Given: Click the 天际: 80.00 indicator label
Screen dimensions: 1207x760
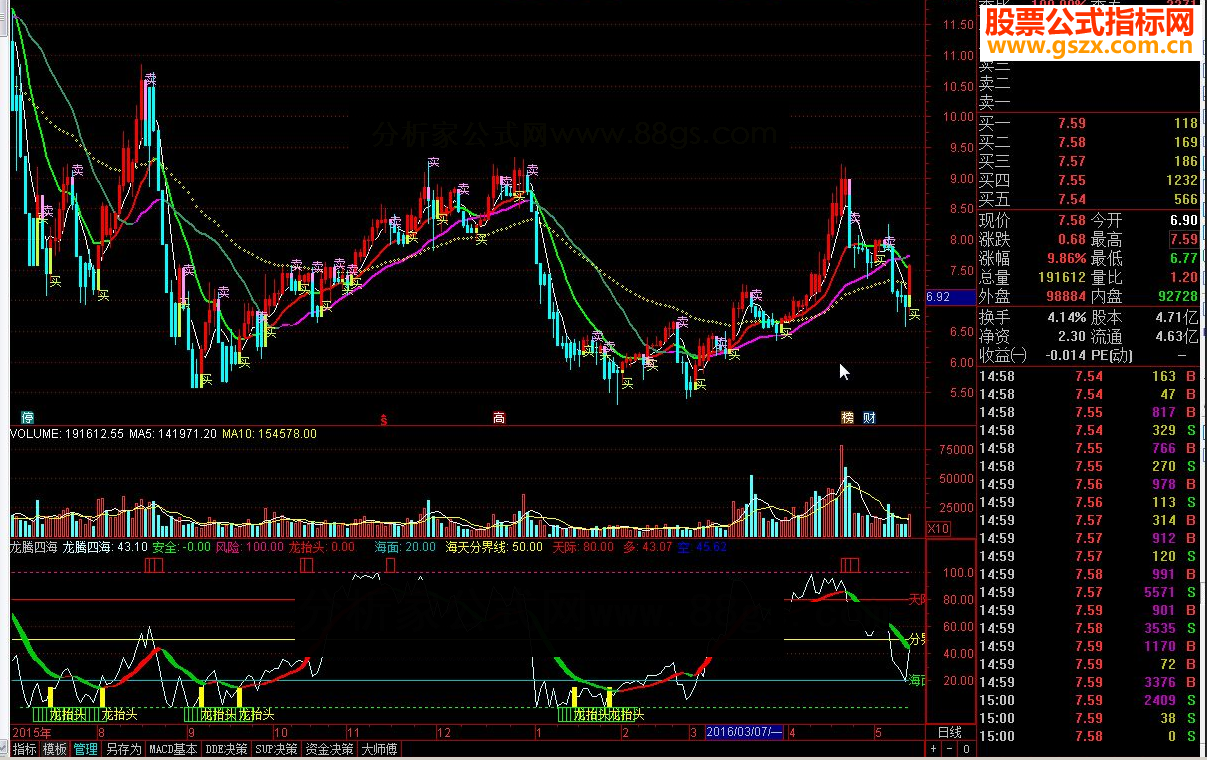Looking at the screenshot, I should click(x=583, y=547).
